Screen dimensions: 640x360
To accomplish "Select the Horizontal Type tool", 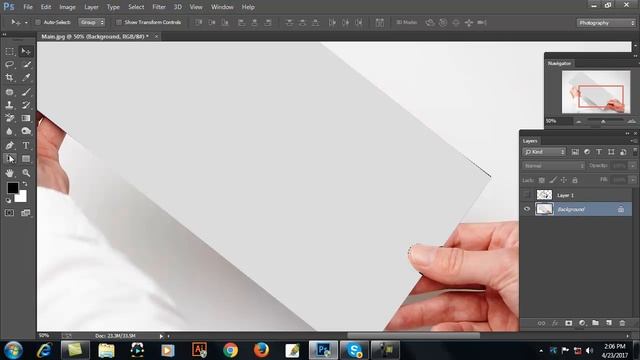I will (26, 145).
